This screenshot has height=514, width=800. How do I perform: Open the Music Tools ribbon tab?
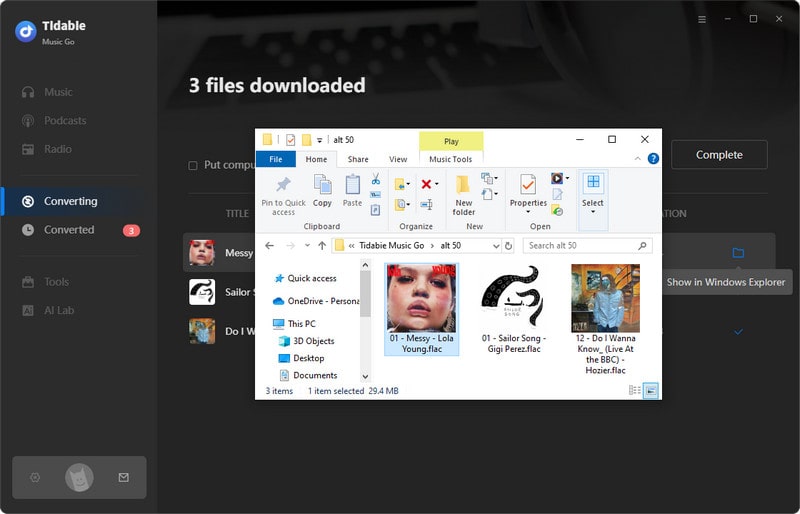[x=451, y=159]
